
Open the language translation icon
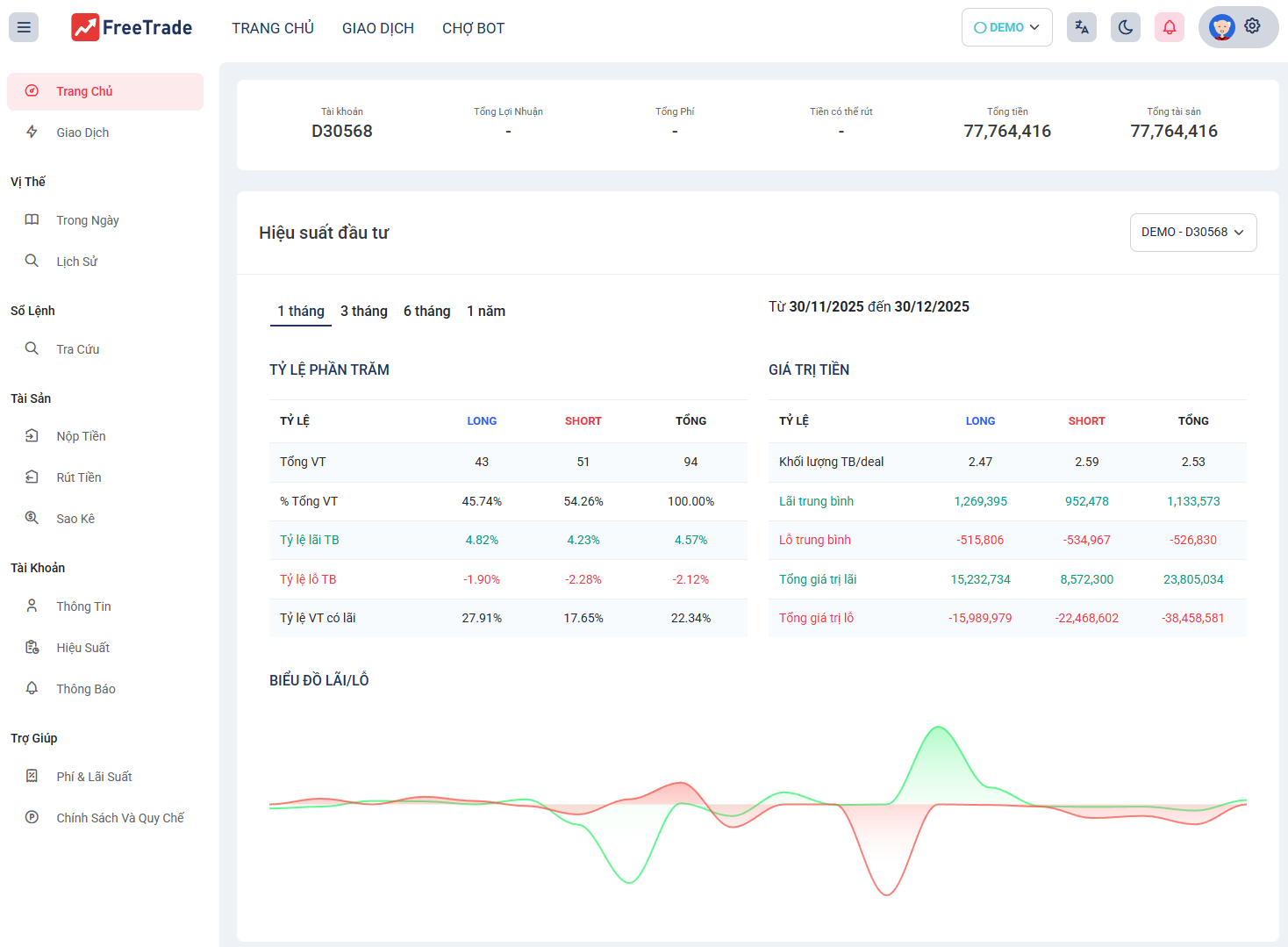(1081, 28)
